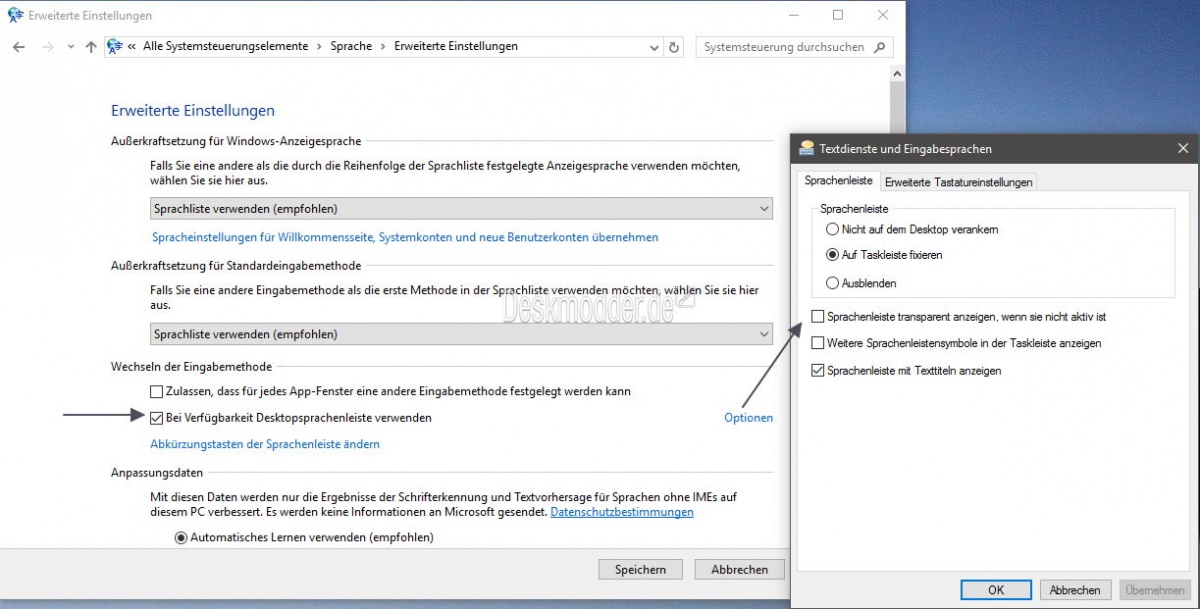Image resolution: width=1200 pixels, height=609 pixels.
Task: Navigate up one level using the up arrow
Action: (x=90, y=46)
